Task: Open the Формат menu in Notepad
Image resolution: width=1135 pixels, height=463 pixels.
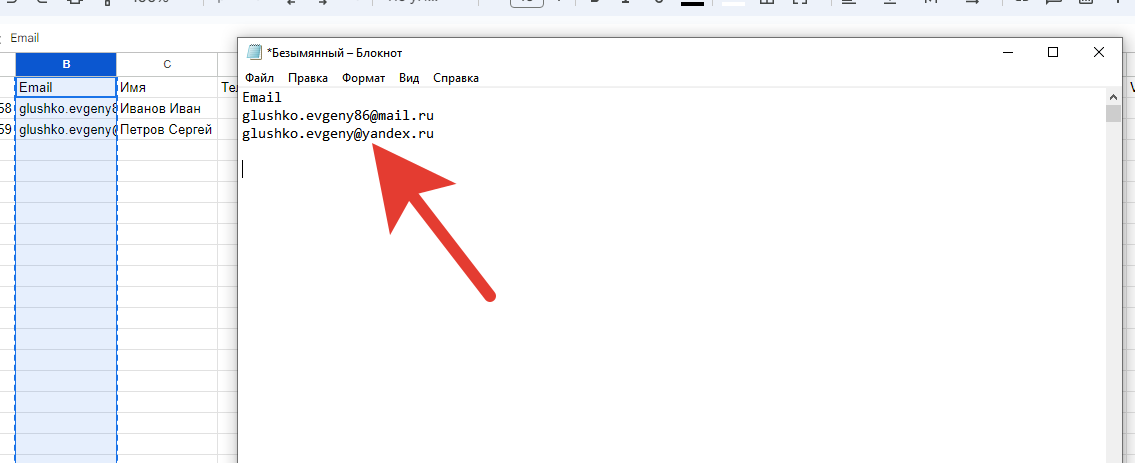Action: (x=363, y=78)
